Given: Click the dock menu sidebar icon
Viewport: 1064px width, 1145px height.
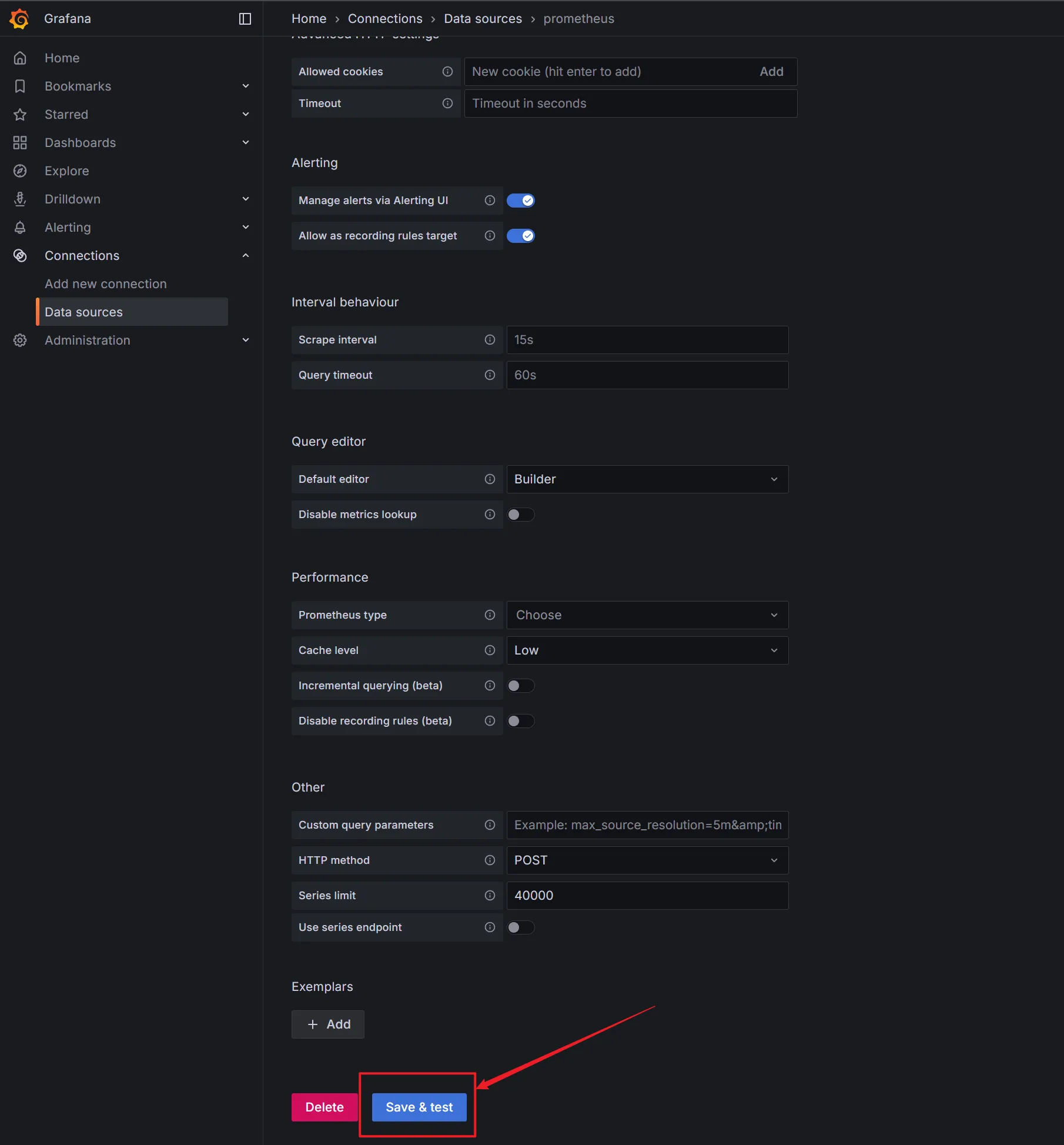Looking at the screenshot, I should click(x=245, y=19).
